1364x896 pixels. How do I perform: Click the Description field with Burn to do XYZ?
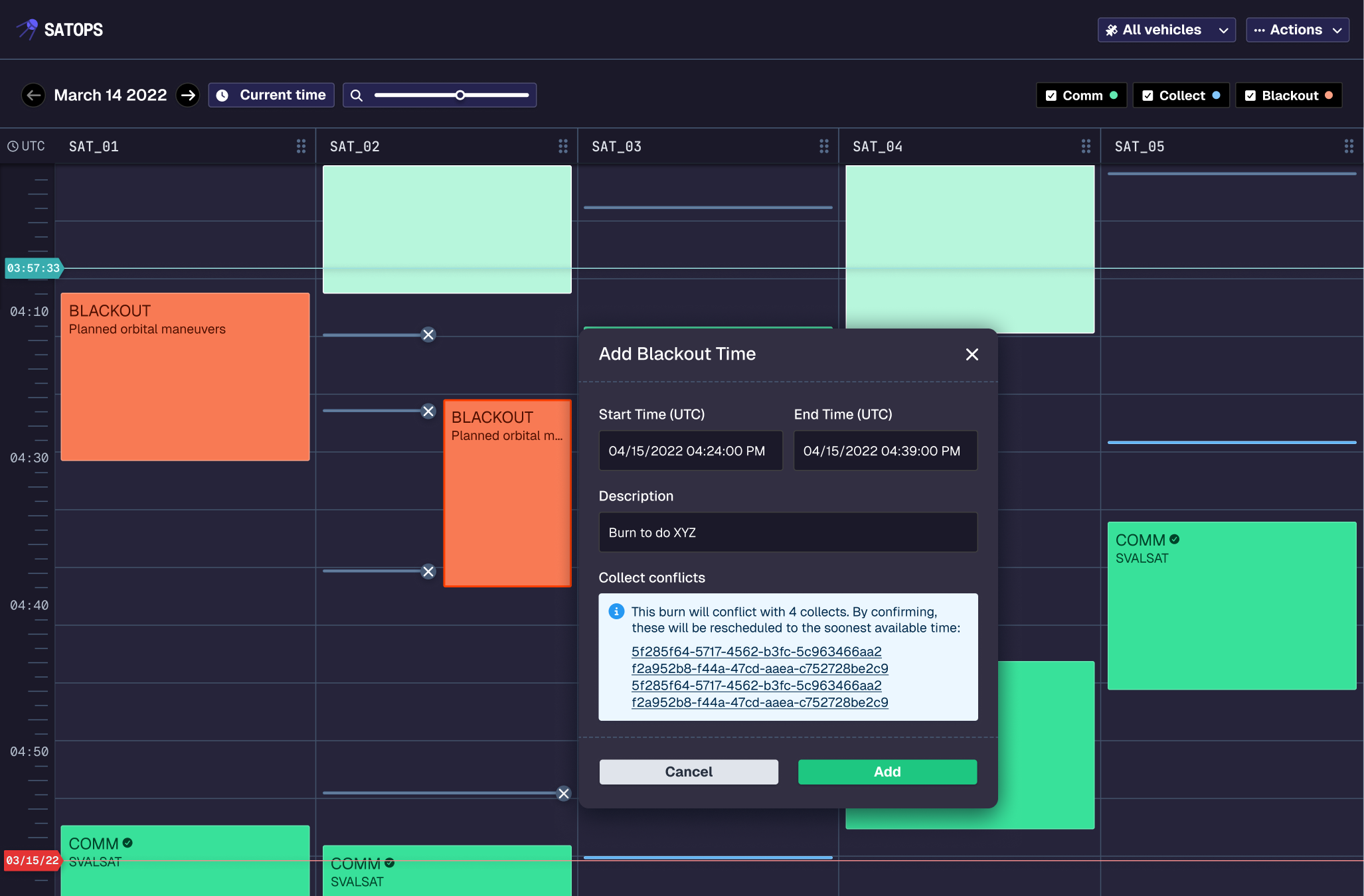(788, 532)
